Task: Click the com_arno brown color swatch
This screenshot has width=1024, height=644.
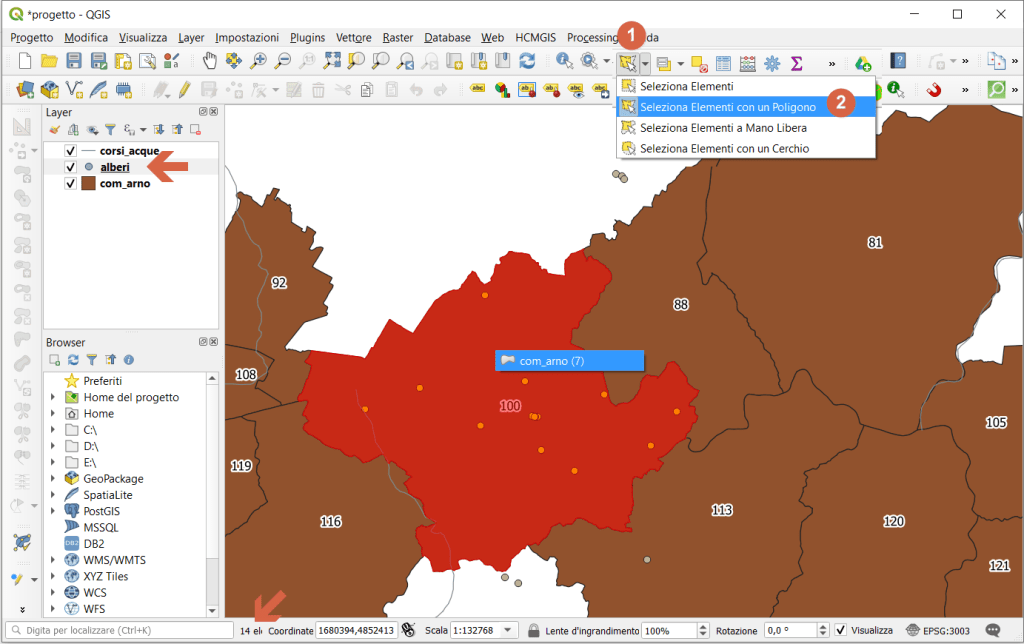Action: [88, 184]
